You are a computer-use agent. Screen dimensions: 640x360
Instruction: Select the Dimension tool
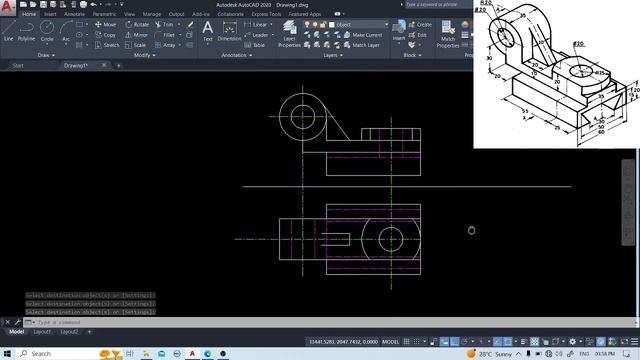229,31
